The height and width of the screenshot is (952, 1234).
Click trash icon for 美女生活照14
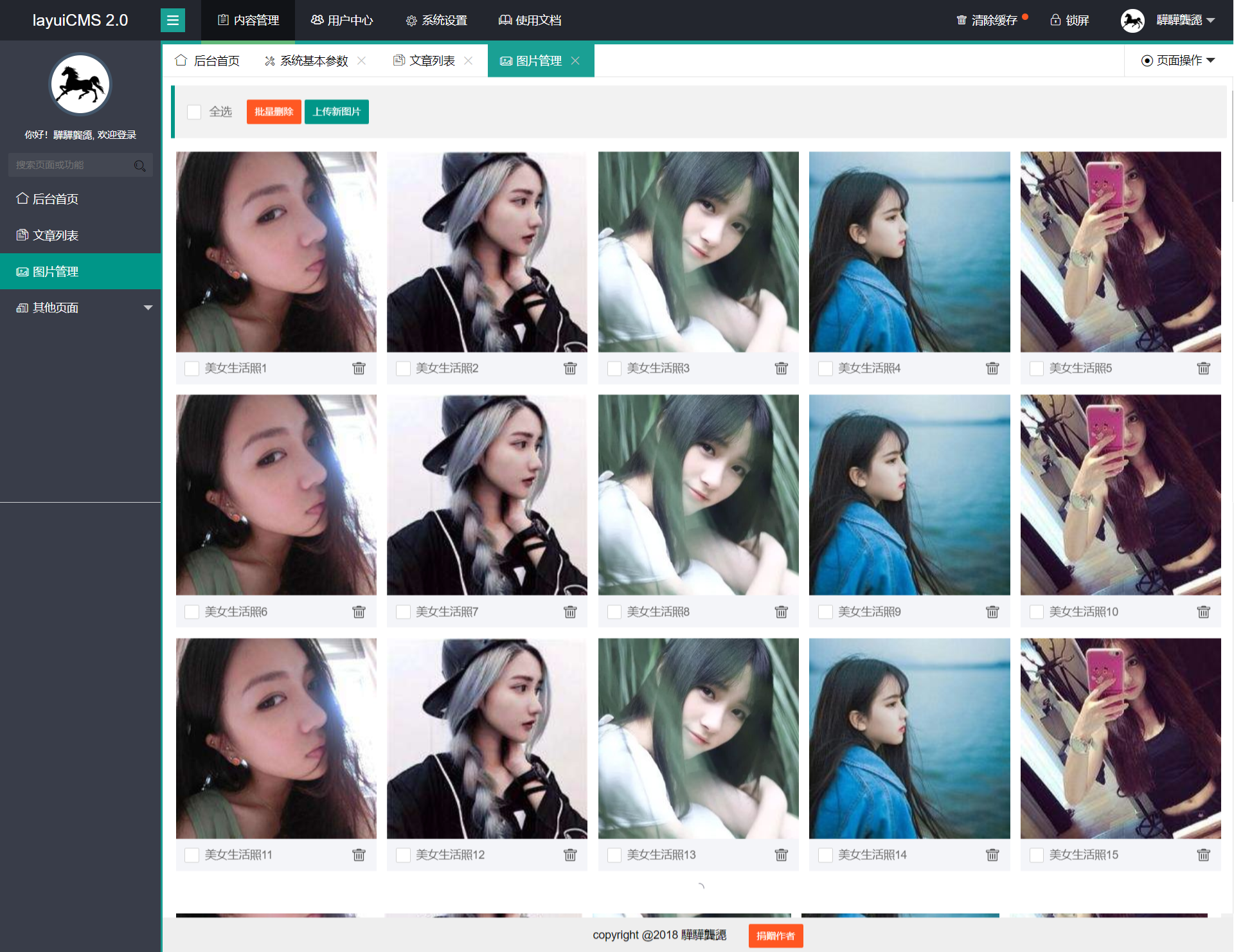coord(992,855)
